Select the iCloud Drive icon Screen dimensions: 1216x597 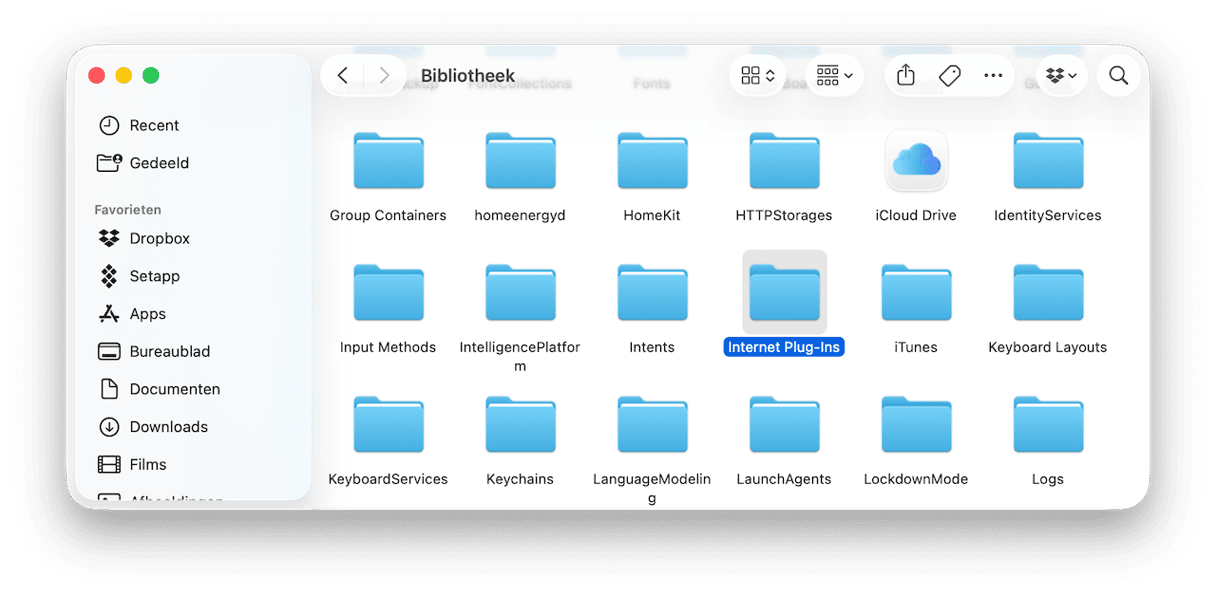(916, 160)
